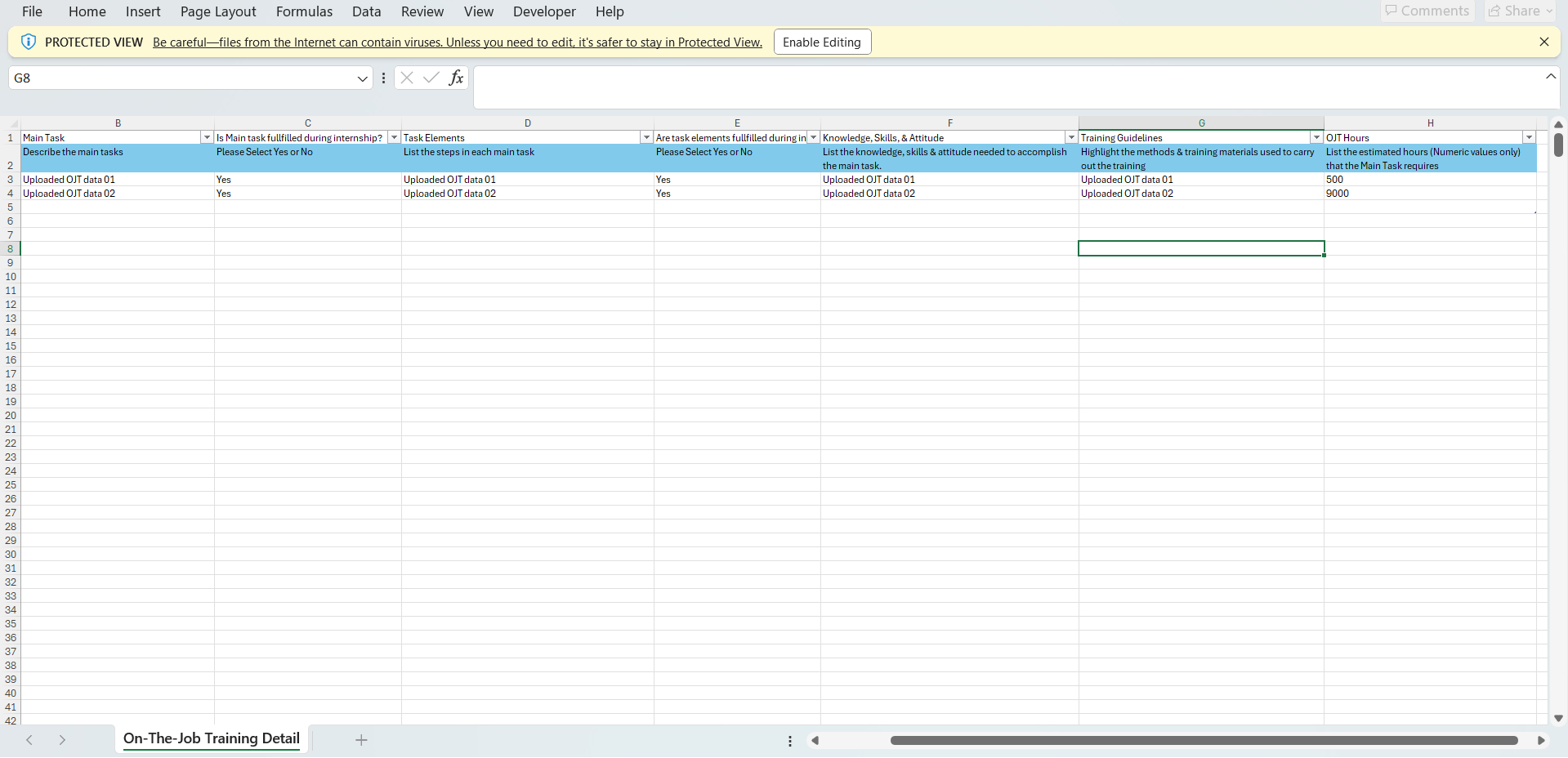The width and height of the screenshot is (1568, 758).
Task: Click the formula bar enter checkmark icon
Action: 431,78
